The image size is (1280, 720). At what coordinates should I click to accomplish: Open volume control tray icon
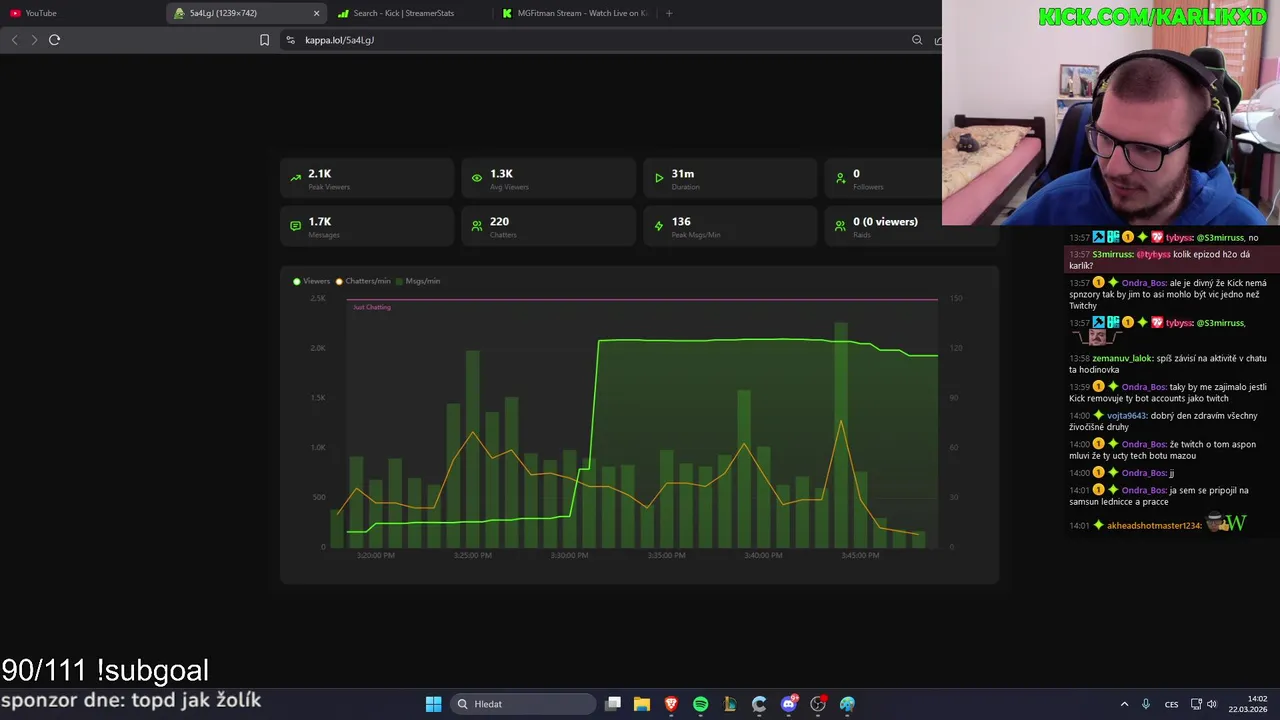(x=1212, y=704)
